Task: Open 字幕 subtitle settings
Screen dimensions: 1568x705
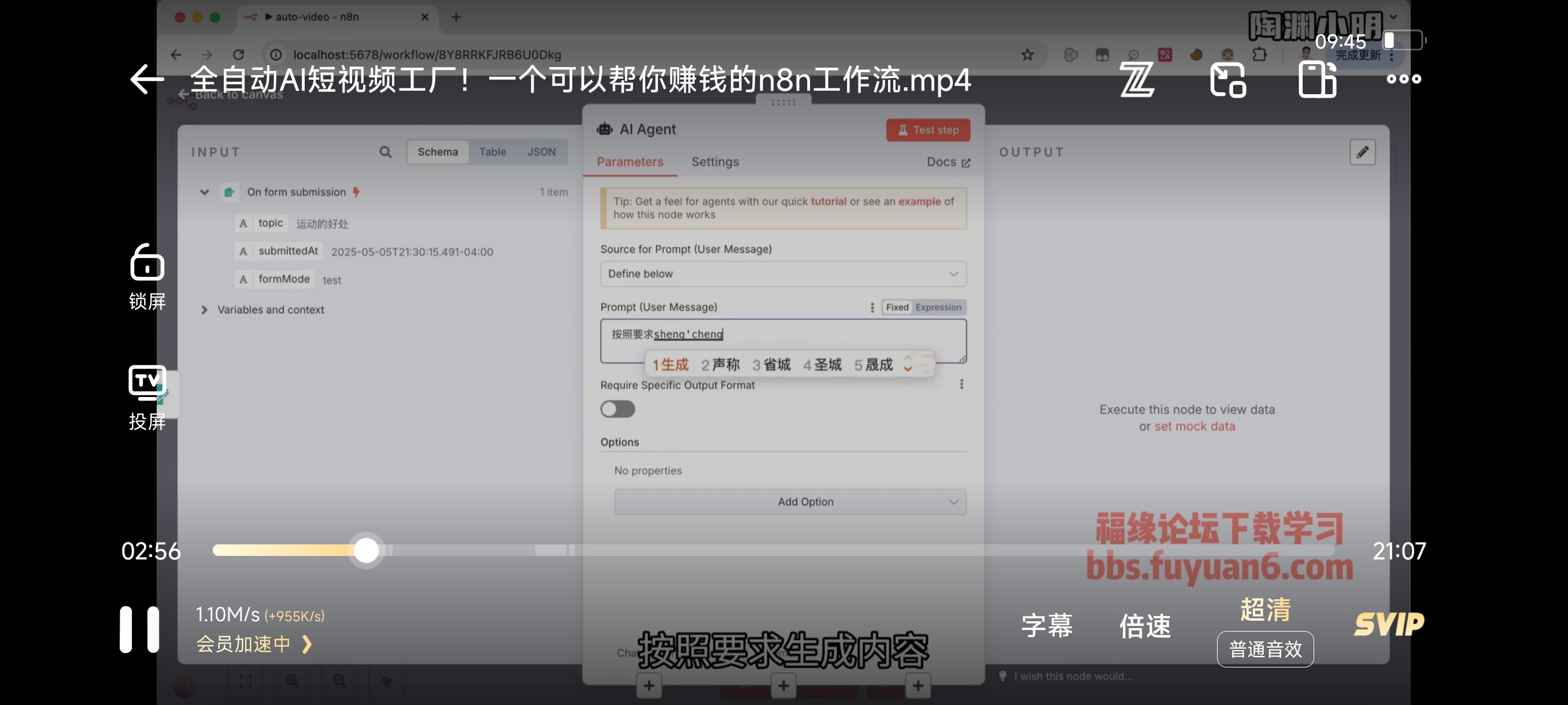Action: (1046, 626)
